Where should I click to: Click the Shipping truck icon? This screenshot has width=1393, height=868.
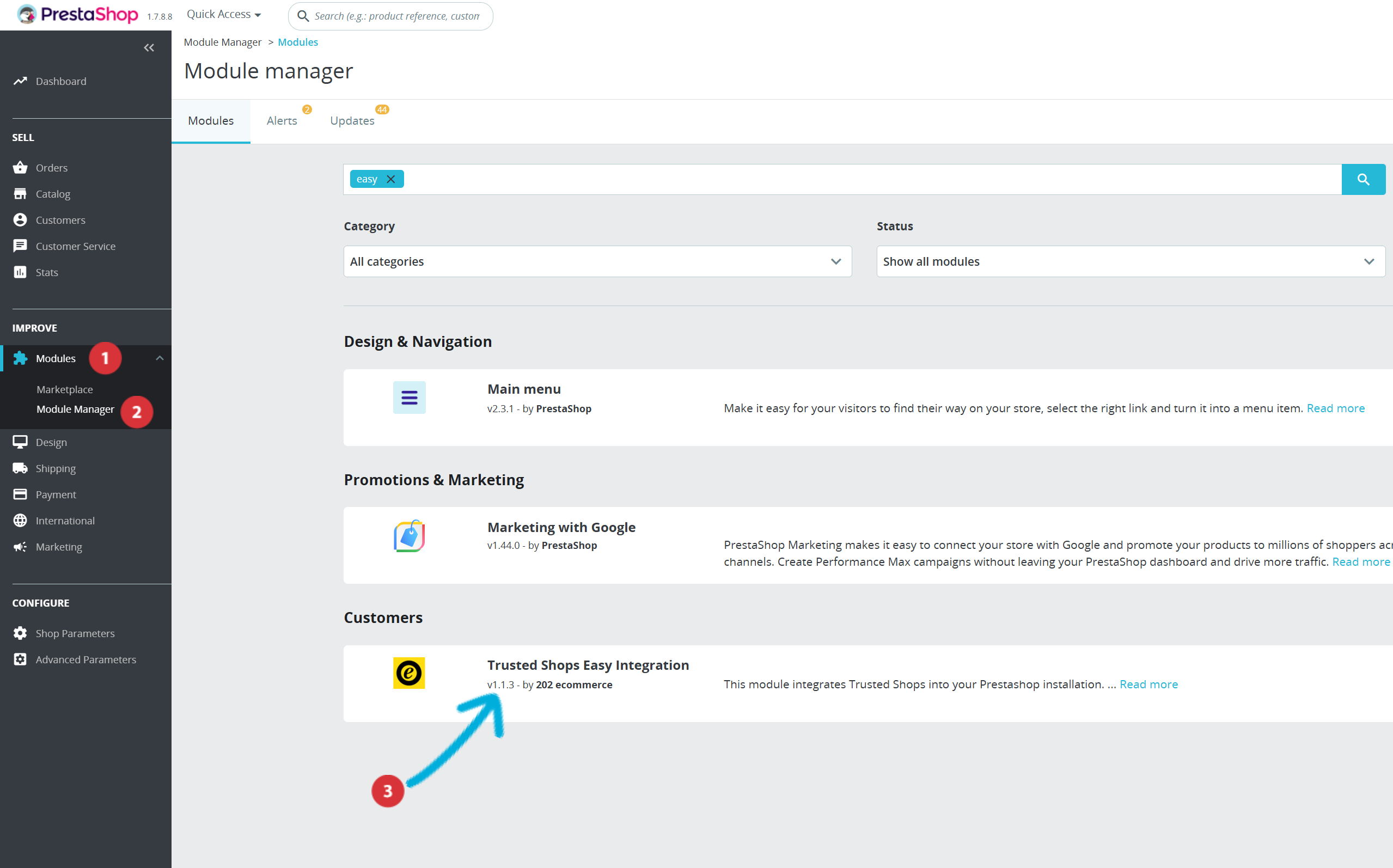(x=20, y=468)
